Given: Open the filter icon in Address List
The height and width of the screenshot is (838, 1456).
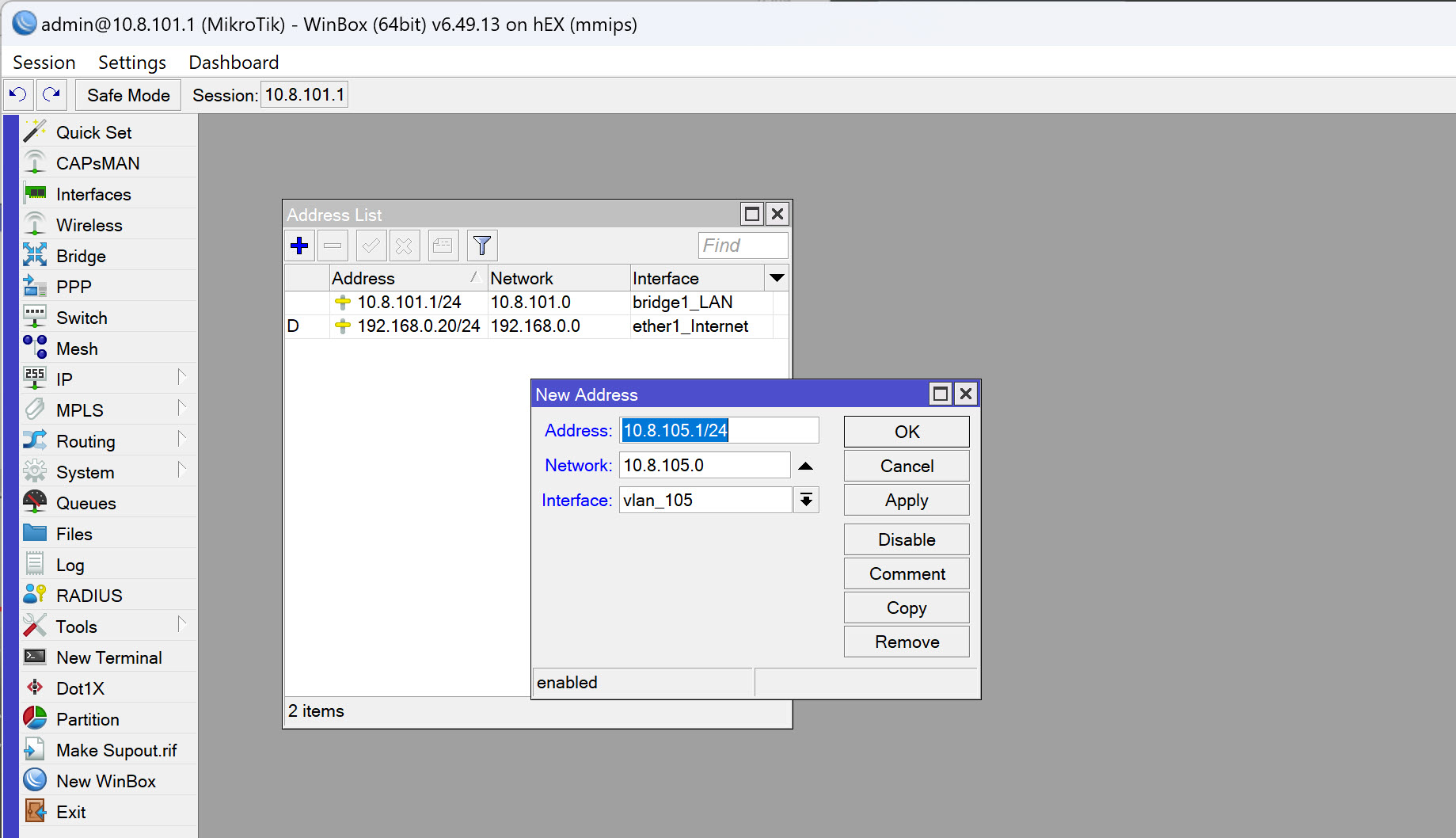Looking at the screenshot, I should pos(481,246).
